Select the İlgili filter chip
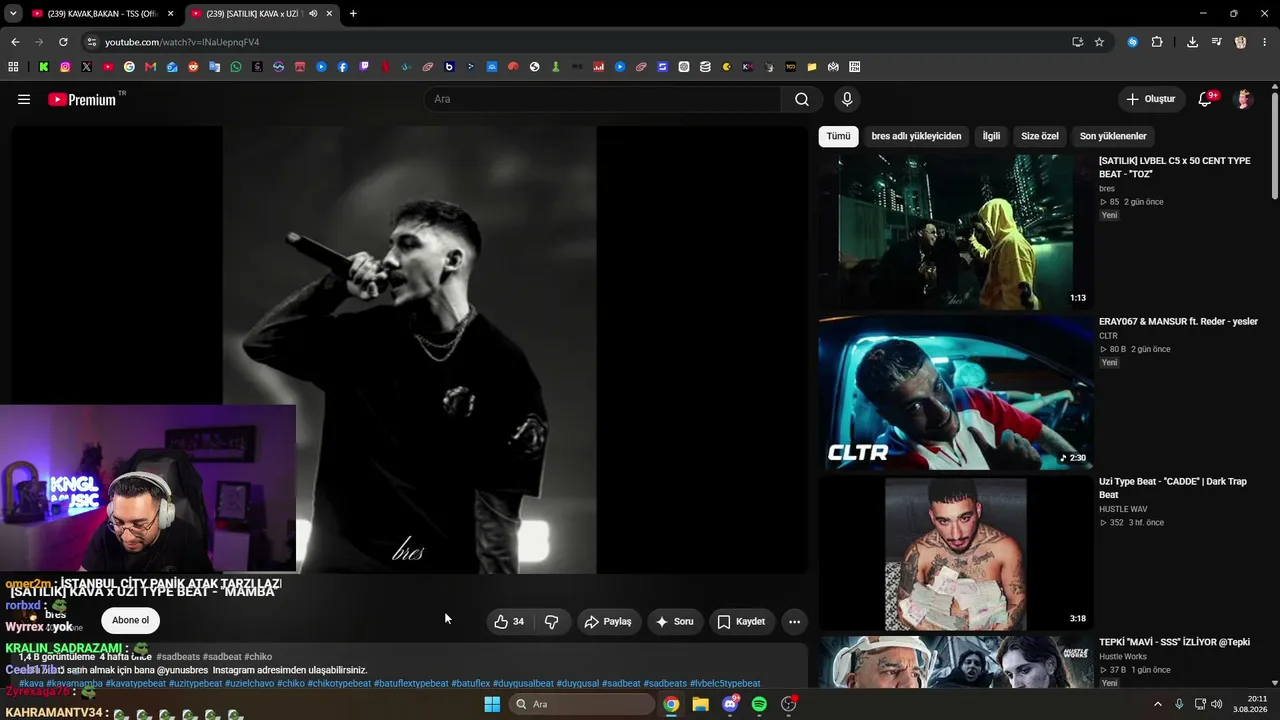 (x=991, y=136)
